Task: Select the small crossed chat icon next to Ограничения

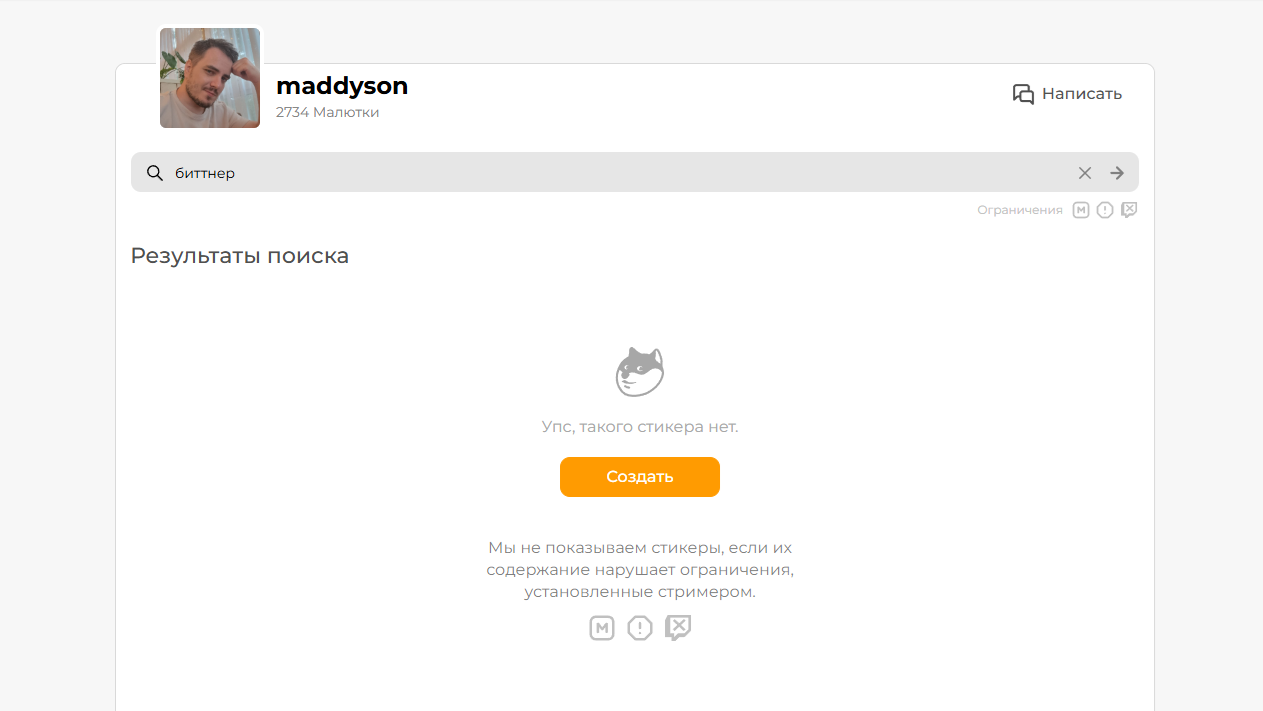Action: [x=1129, y=210]
